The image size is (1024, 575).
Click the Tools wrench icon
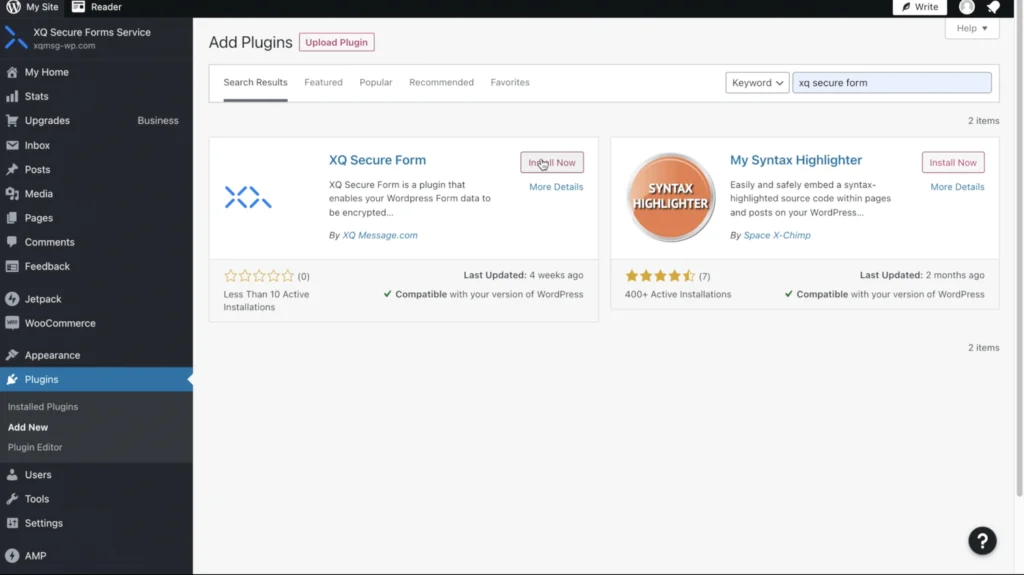12,499
